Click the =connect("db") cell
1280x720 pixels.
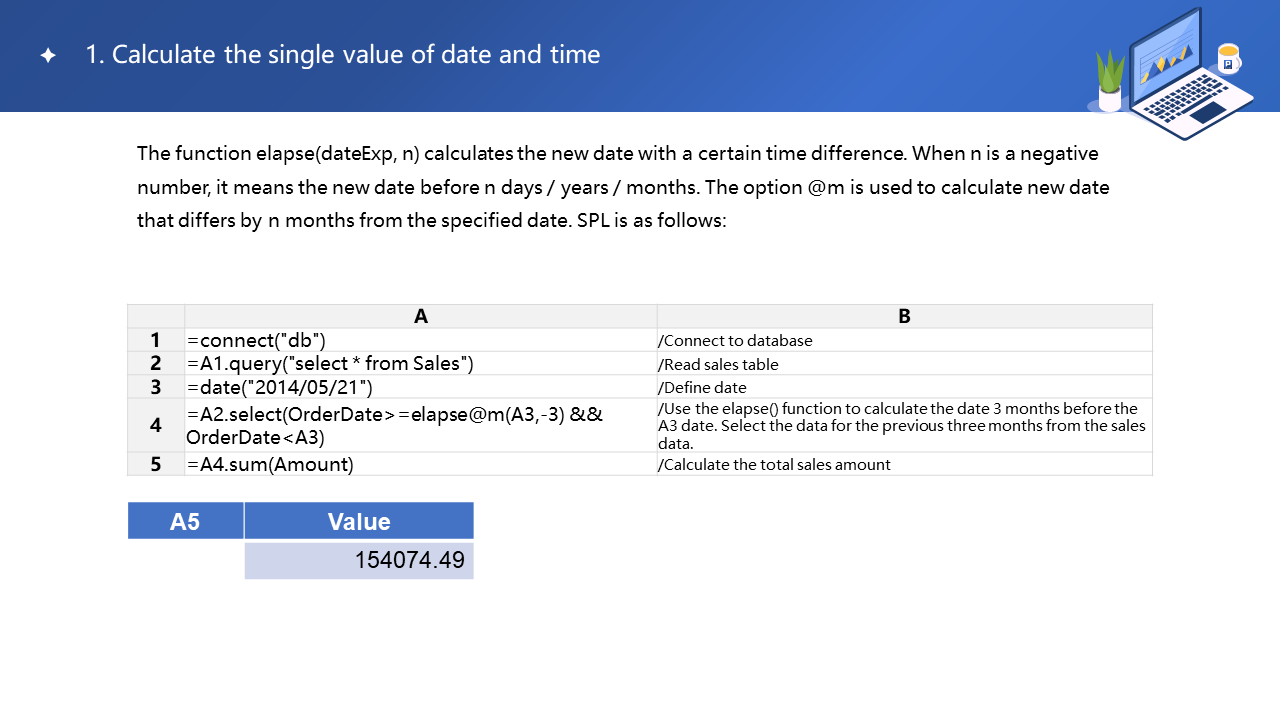(420, 340)
